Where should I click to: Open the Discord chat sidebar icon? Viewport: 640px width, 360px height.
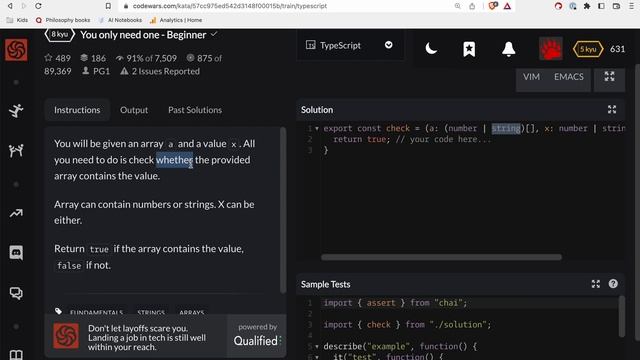(x=16, y=253)
